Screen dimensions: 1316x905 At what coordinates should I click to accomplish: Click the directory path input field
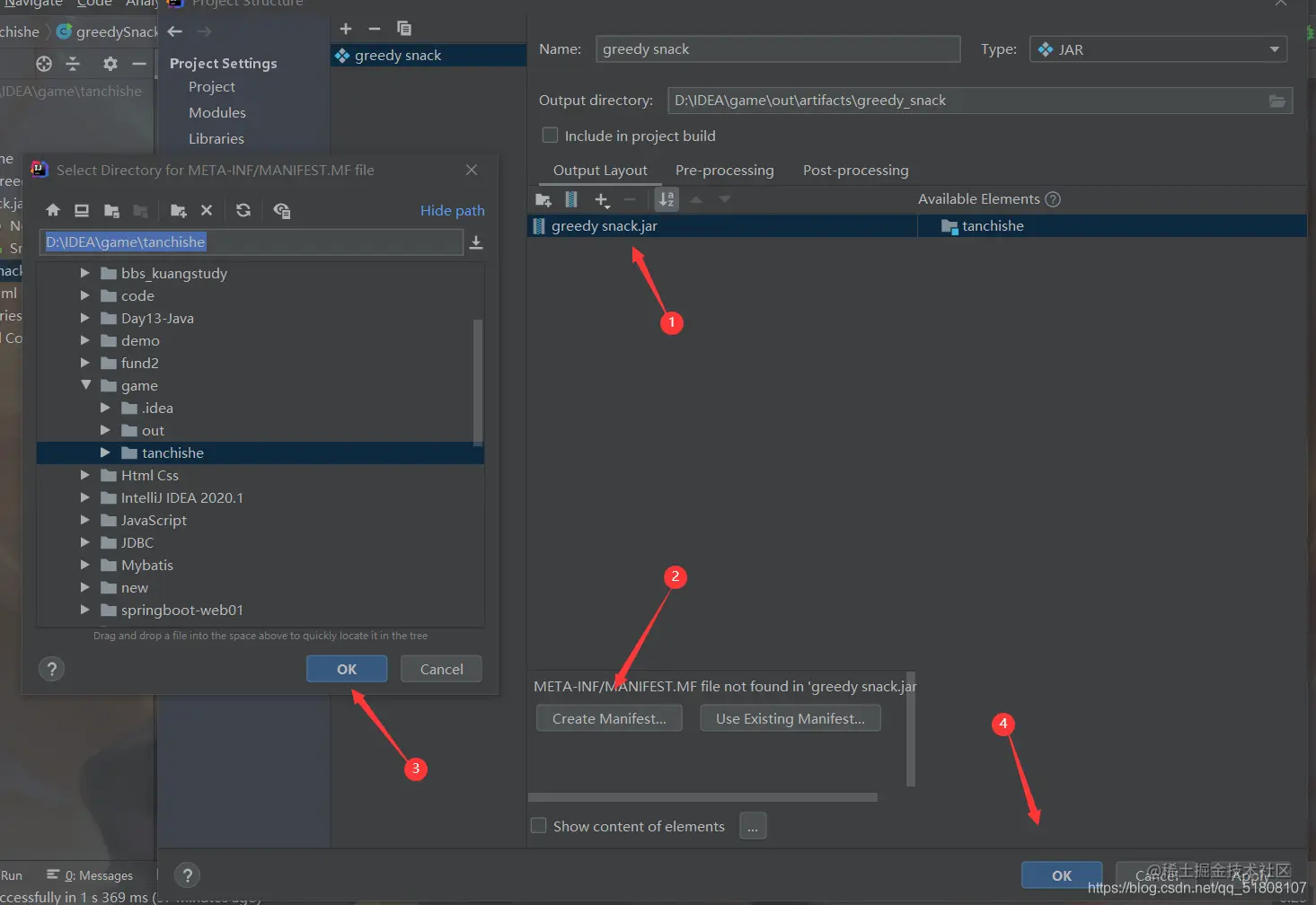(252, 242)
